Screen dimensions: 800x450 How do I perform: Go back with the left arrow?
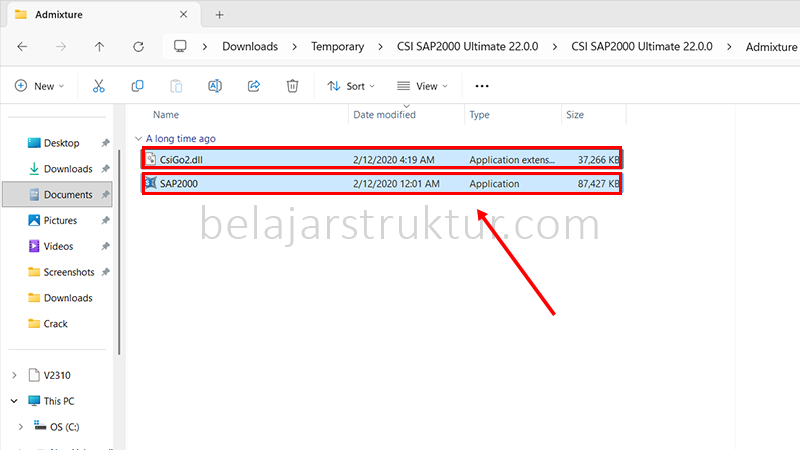point(22,47)
